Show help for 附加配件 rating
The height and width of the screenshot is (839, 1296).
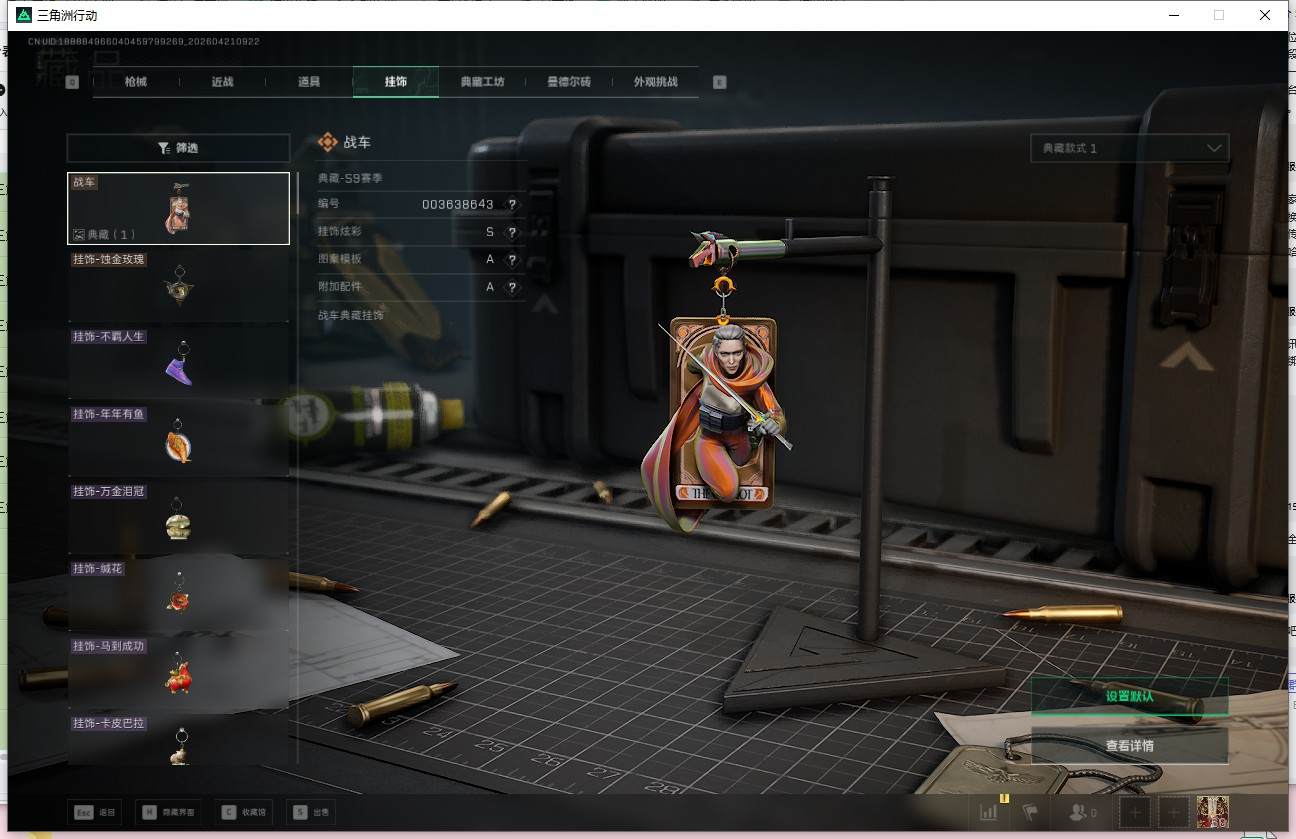[512, 287]
